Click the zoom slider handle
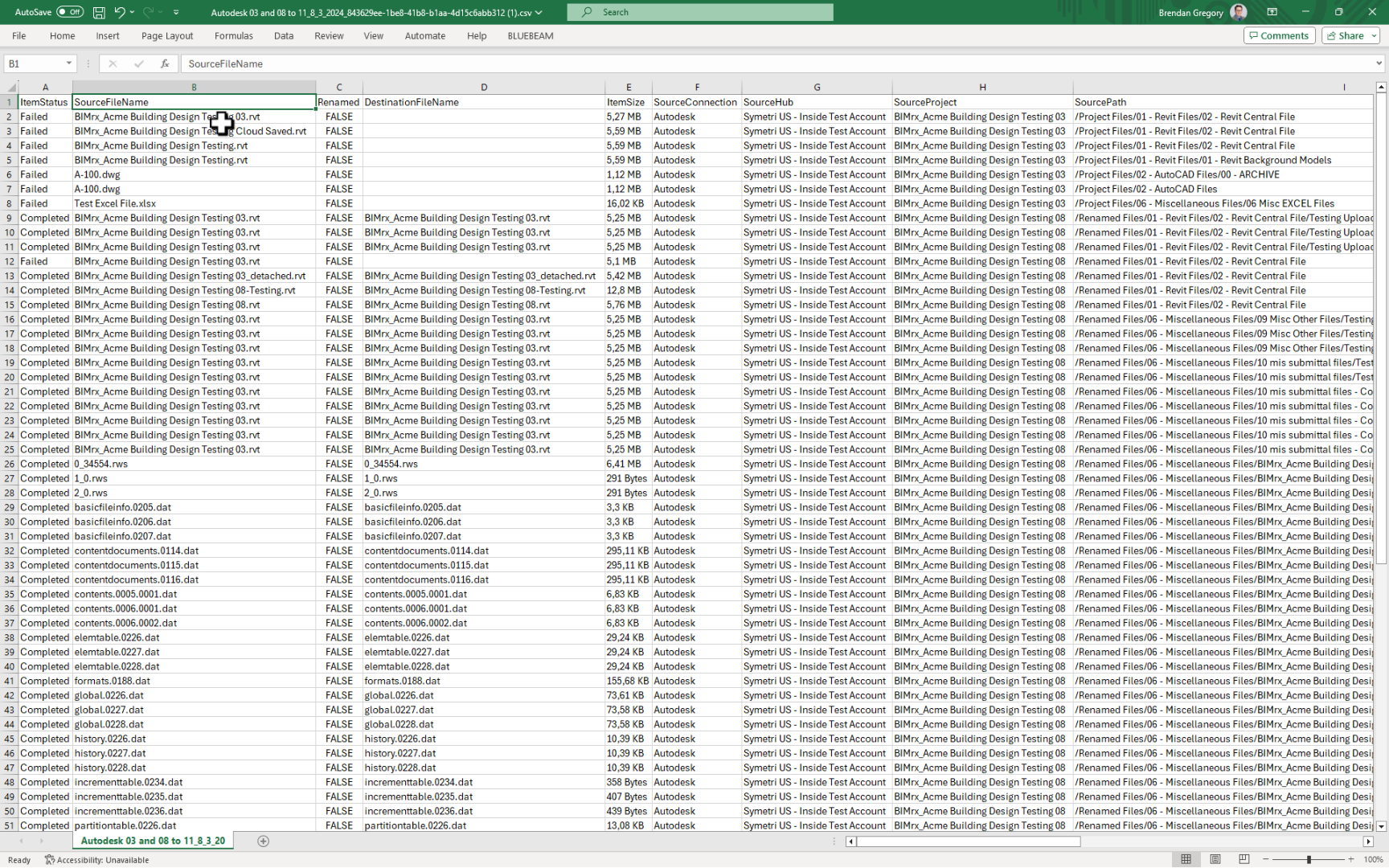 click(x=1309, y=860)
